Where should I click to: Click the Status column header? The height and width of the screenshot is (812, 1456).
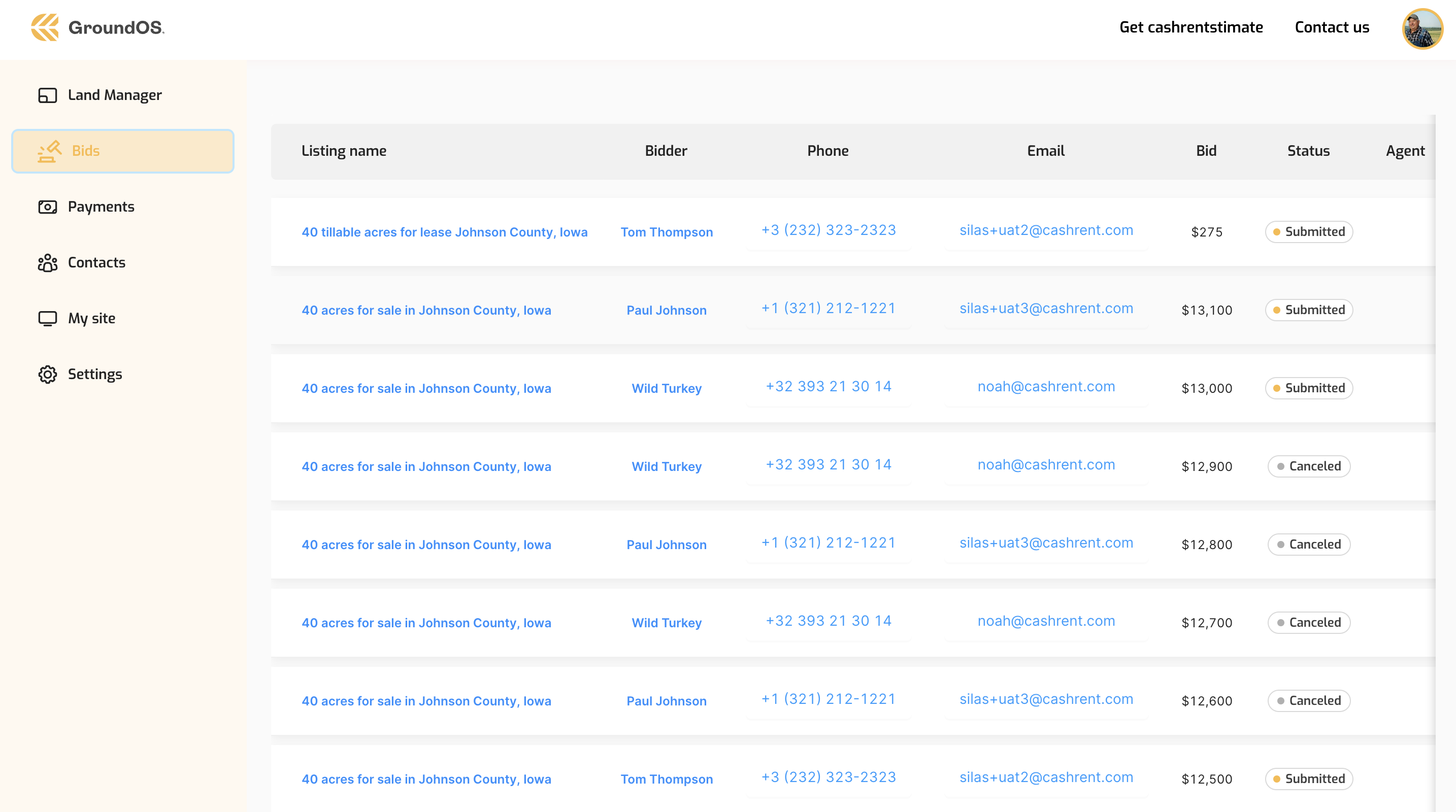pyautogui.click(x=1308, y=151)
